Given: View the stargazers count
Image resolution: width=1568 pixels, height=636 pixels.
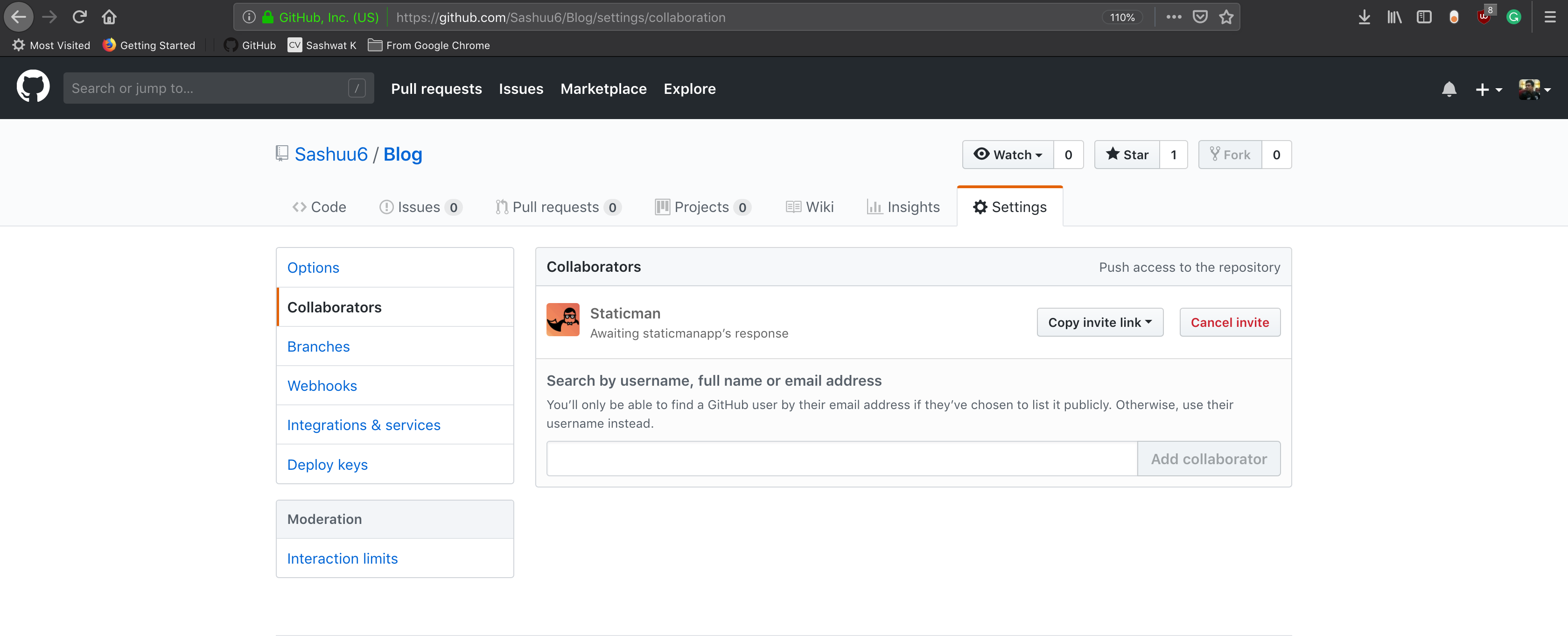Looking at the screenshot, I should [x=1174, y=155].
